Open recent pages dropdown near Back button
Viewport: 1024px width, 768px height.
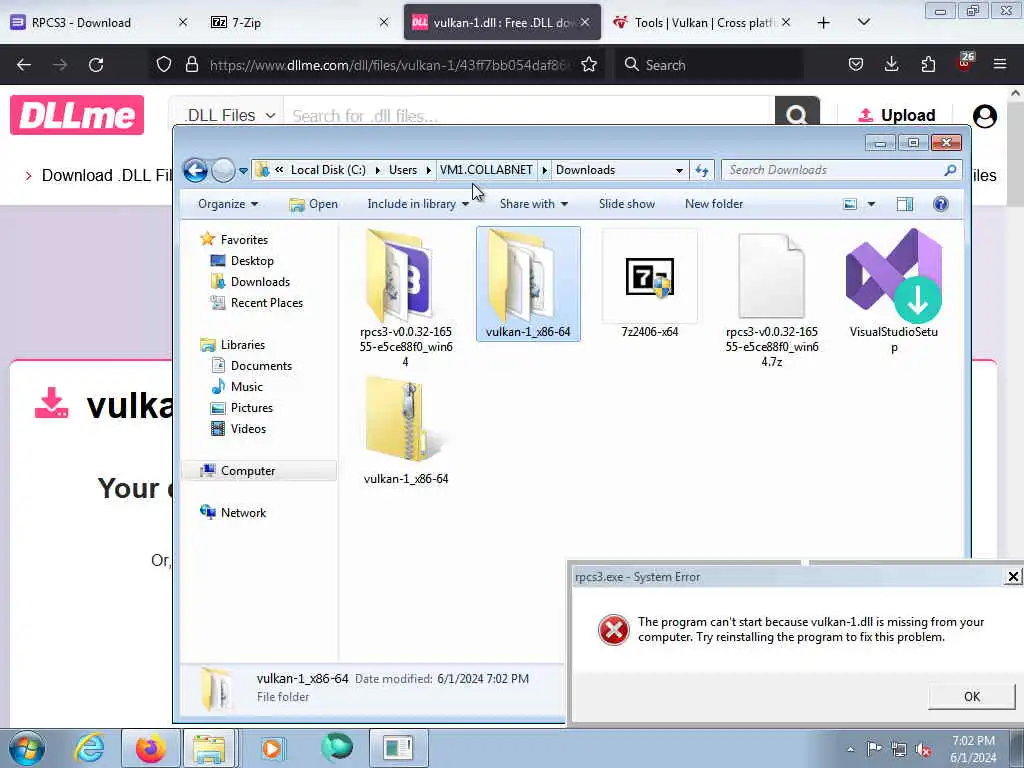pos(243,171)
